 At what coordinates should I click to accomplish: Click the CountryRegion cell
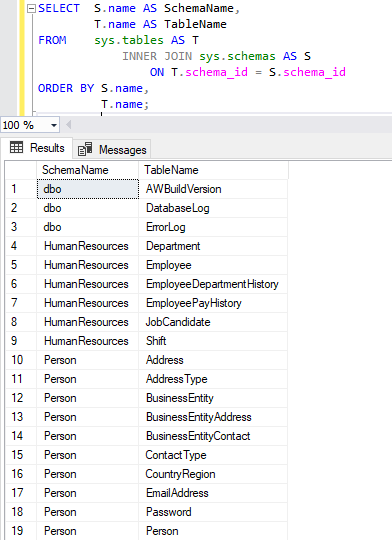[x=213, y=474]
